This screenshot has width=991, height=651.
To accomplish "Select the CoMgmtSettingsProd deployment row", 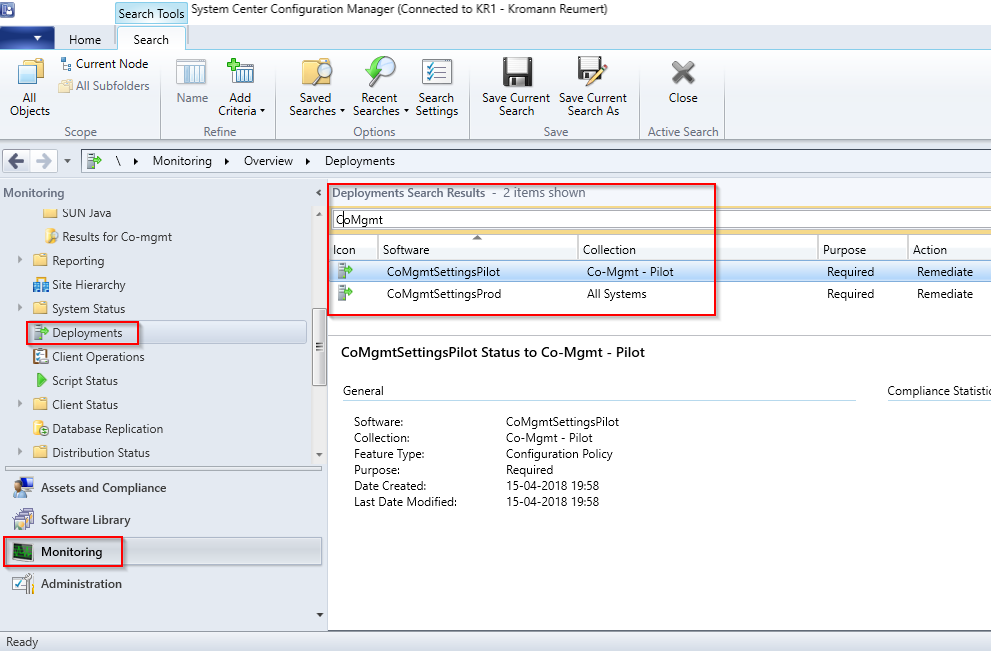I will [x=660, y=294].
